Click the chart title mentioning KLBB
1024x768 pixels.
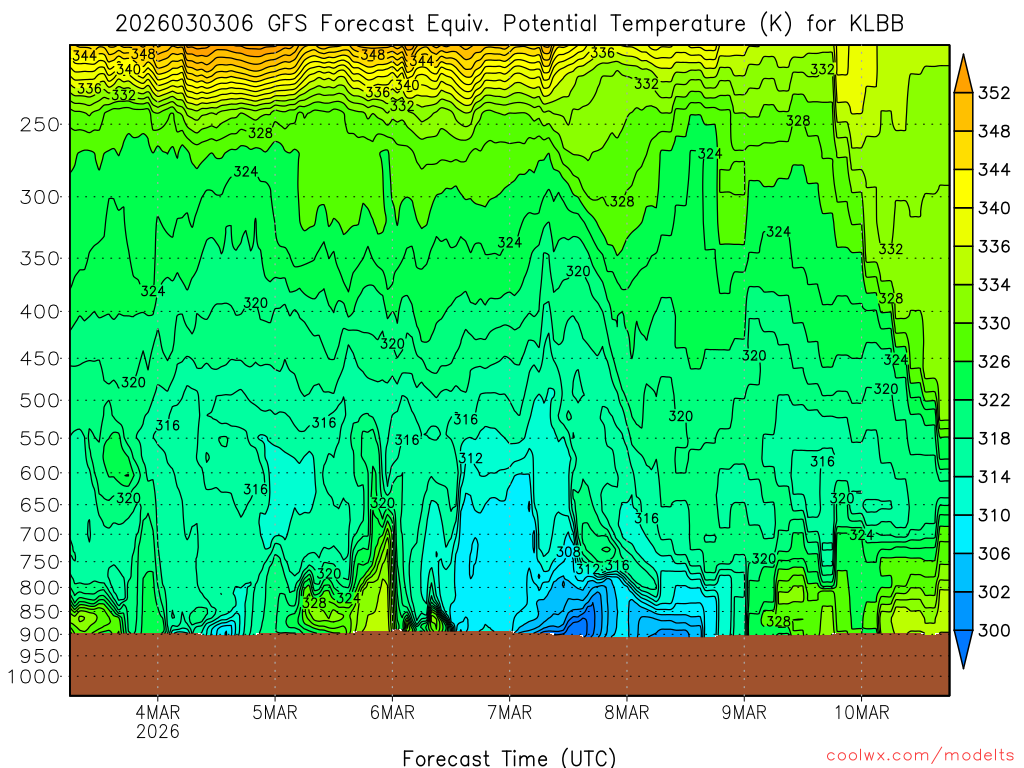pyautogui.click(x=509, y=24)
